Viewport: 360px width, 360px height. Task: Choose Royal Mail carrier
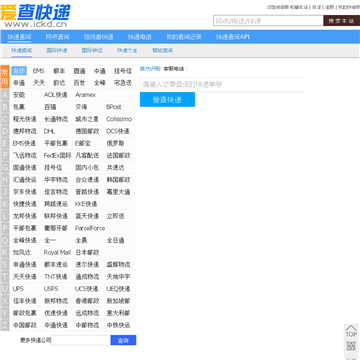pyautogui.click(x=57, y=252)
